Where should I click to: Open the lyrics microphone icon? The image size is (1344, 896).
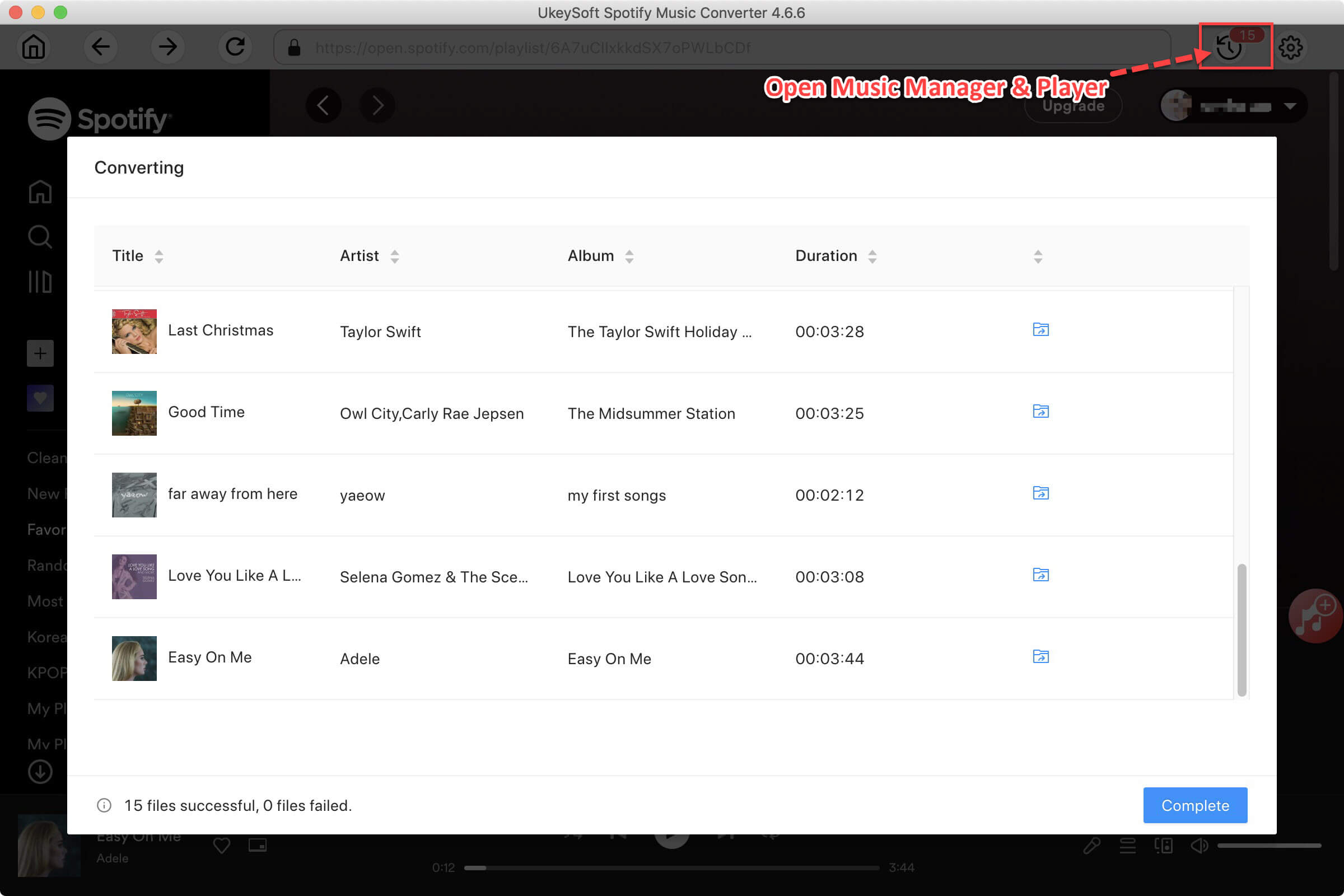(x=1092, y=845)
